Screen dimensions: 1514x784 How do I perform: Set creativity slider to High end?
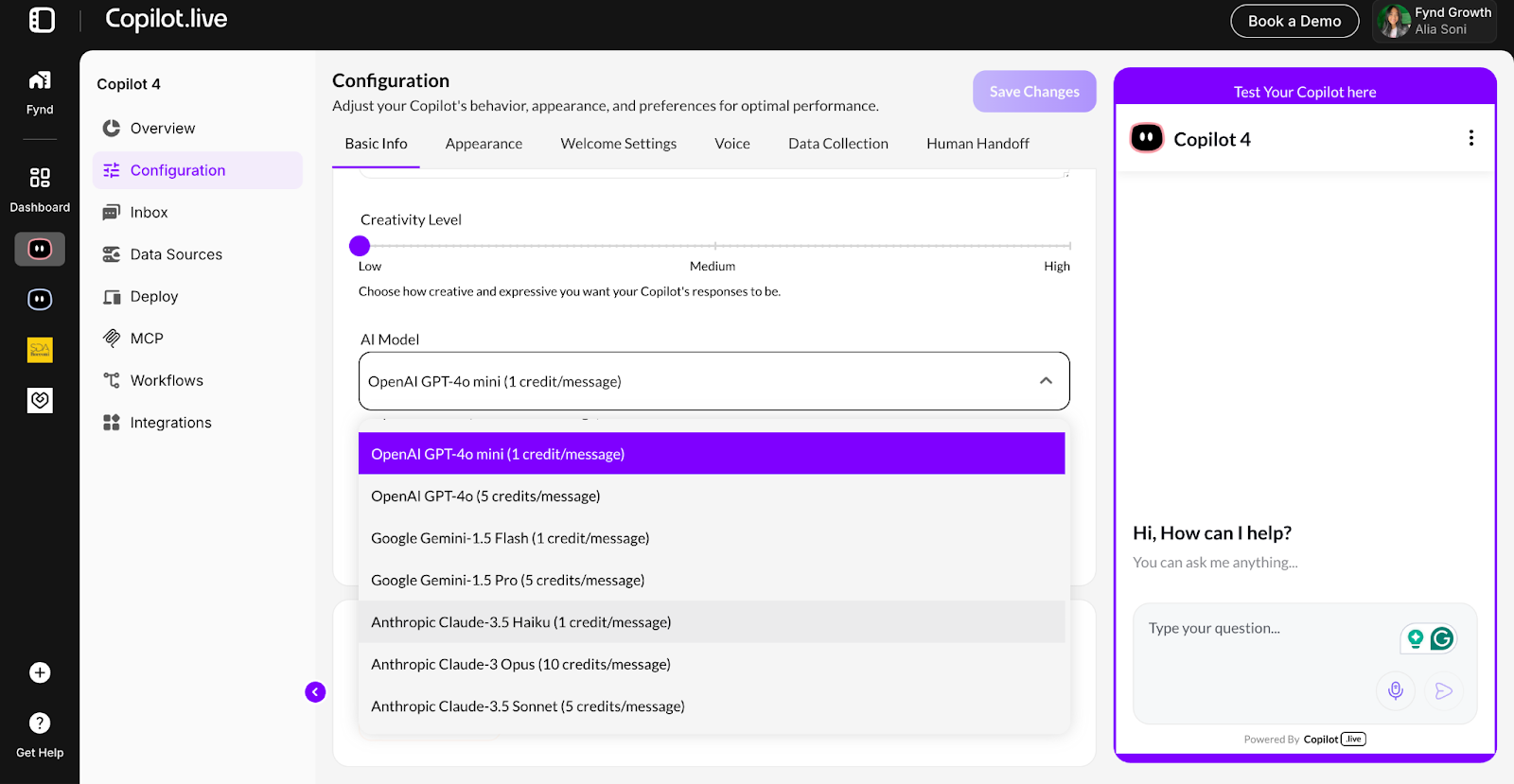1069,246
